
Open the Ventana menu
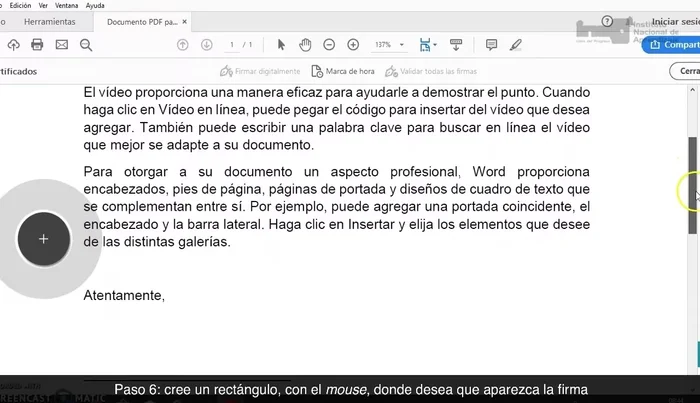[67, 5]
